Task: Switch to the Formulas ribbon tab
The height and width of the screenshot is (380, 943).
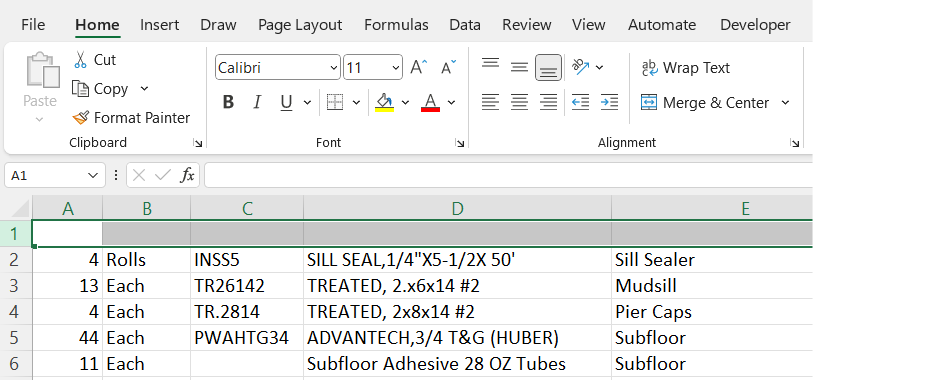Action: tap(396, 25)
